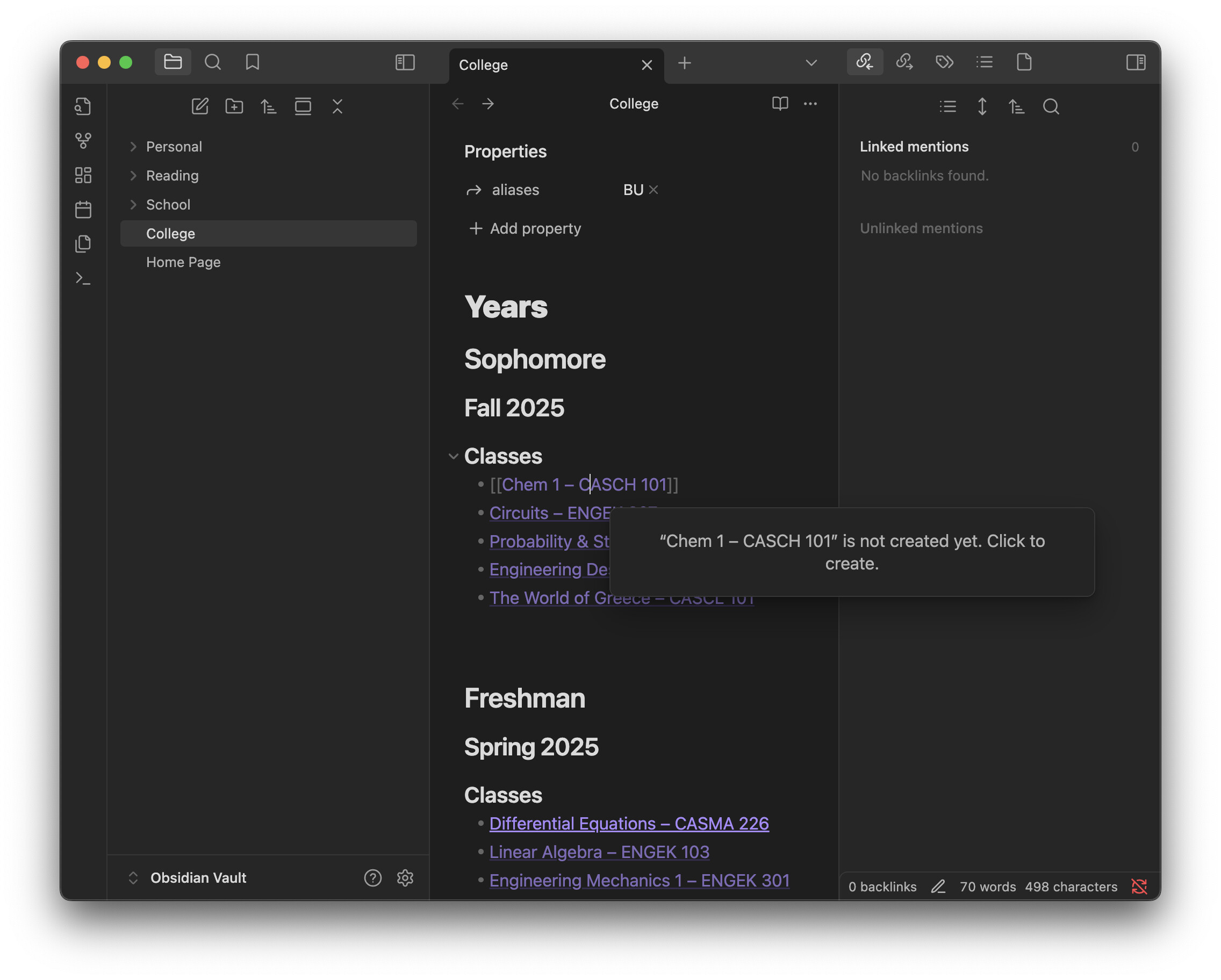Open tags tab in right sidebar
Image resolution: width=1221 pixels, height=980 pixels.
pyautogui.click(x=945, y=62)
